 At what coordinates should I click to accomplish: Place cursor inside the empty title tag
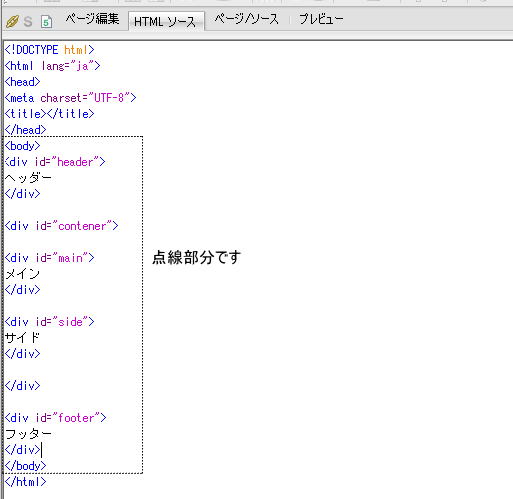(x=46, y=114)
